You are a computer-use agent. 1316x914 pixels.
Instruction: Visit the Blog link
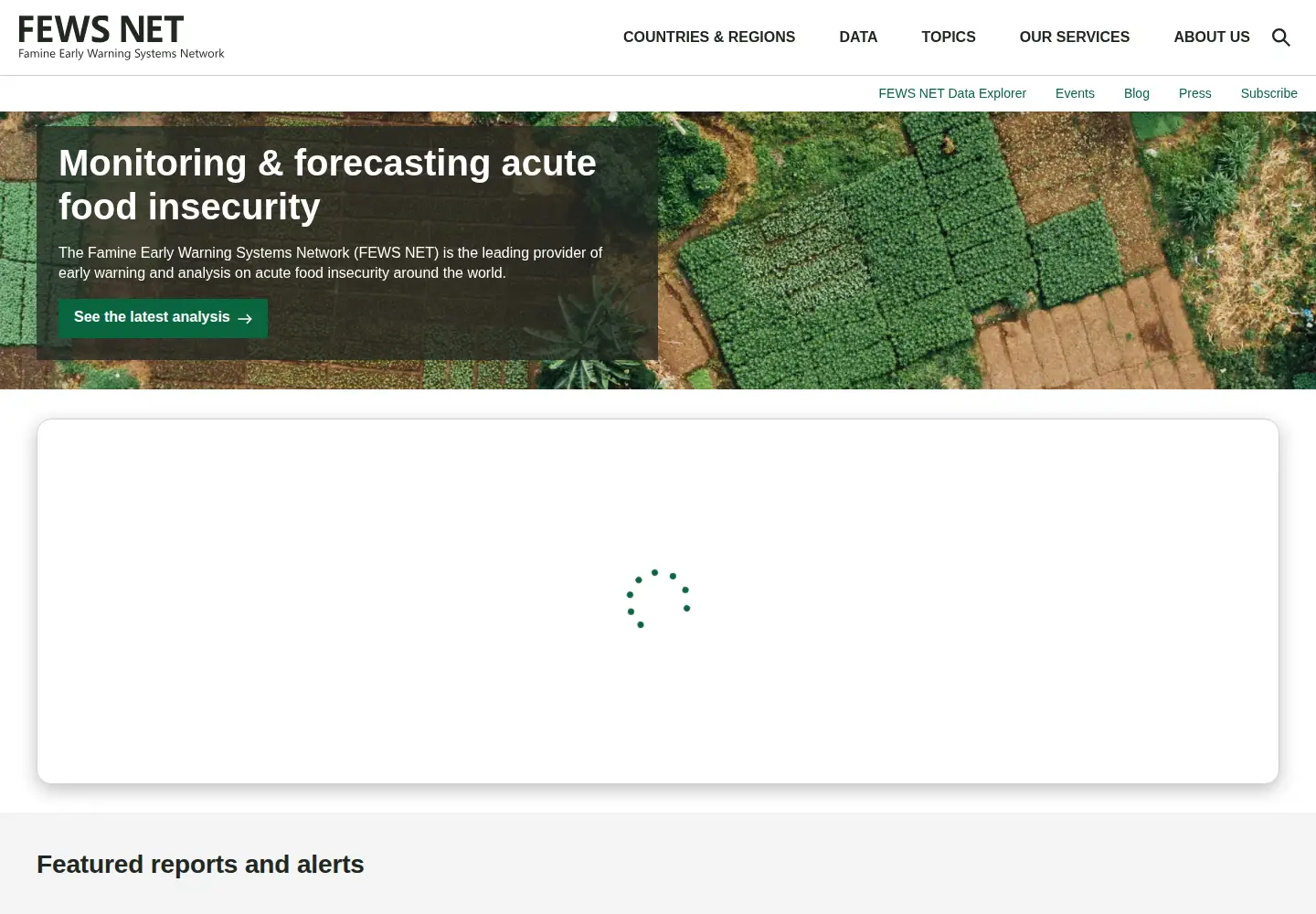(1137, 93)
